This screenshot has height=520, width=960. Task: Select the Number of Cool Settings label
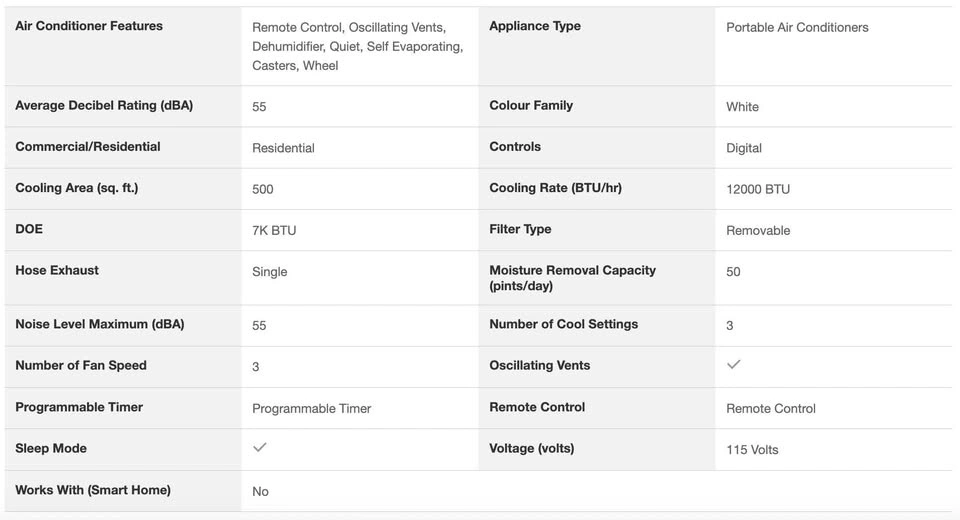(563, 324)
